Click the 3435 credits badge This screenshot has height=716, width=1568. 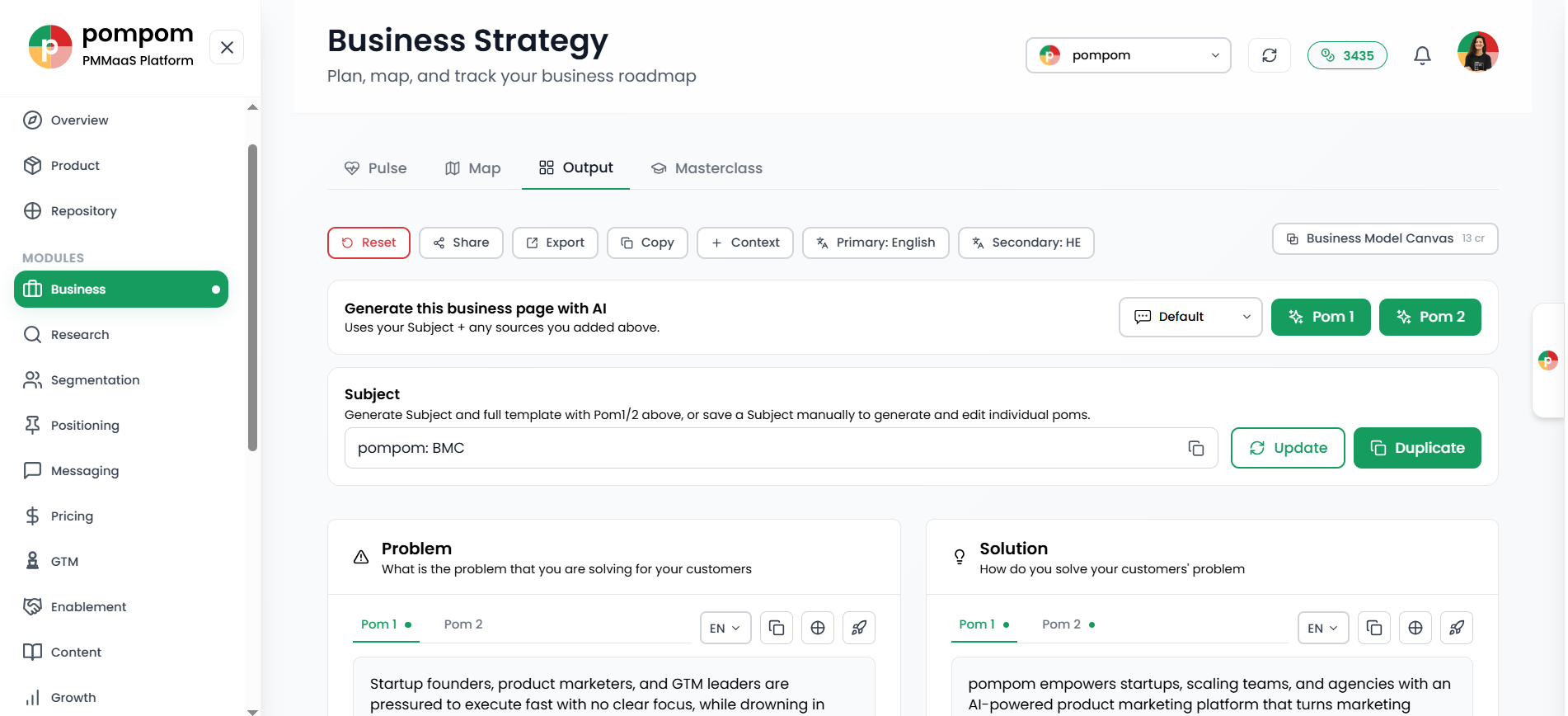point(1347,55)
